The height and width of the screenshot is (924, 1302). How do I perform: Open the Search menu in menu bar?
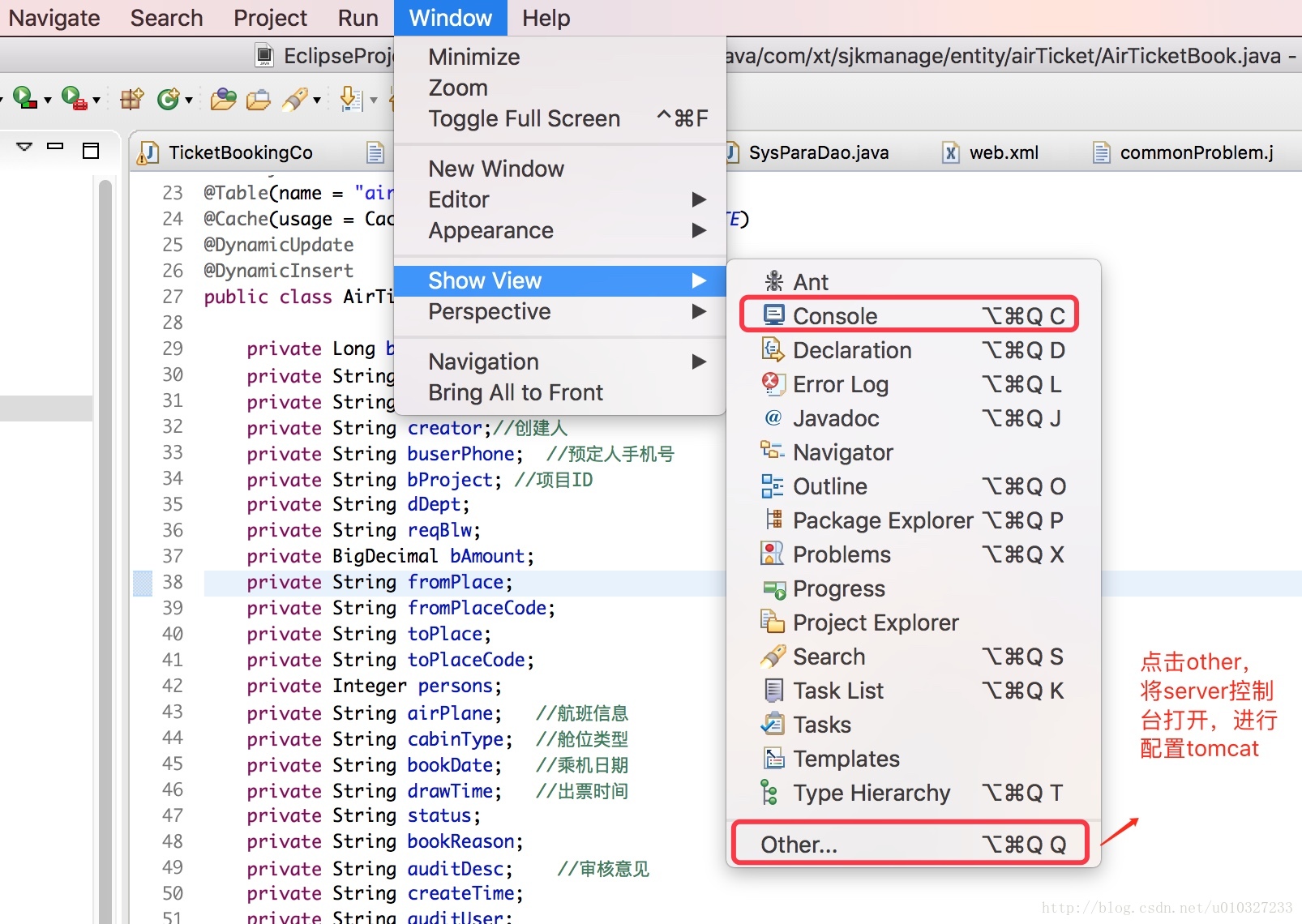click(x=166, y=18)
